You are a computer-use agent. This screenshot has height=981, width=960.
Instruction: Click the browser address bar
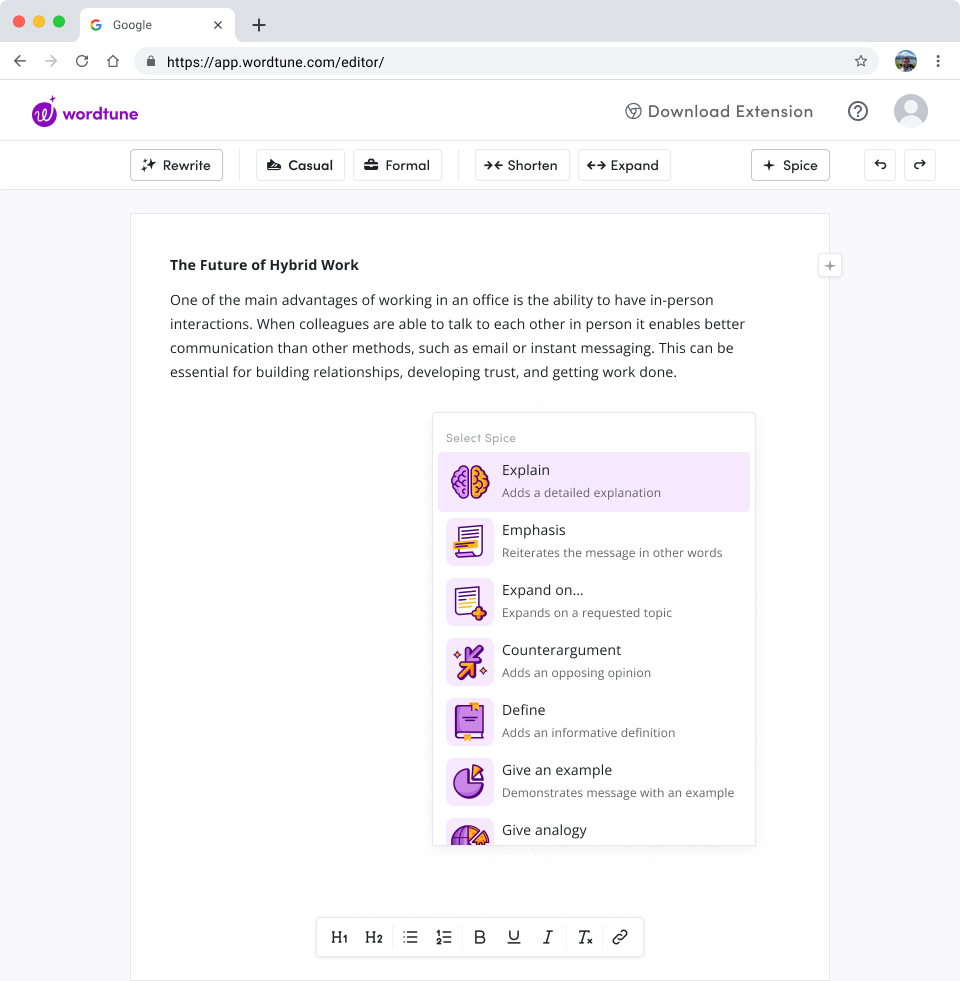click(506, 61)
